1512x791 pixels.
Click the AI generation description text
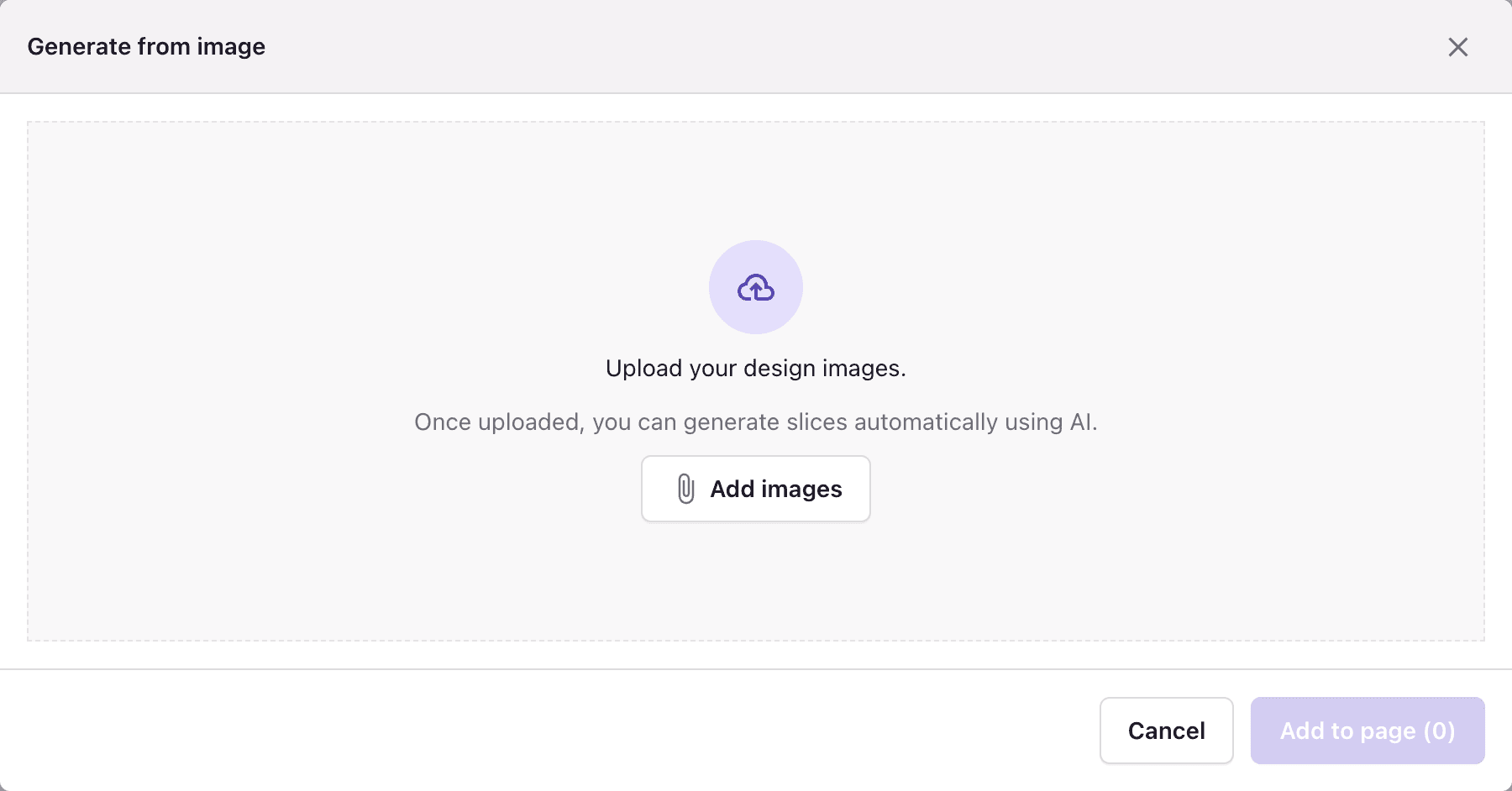(x=754, y=422)
